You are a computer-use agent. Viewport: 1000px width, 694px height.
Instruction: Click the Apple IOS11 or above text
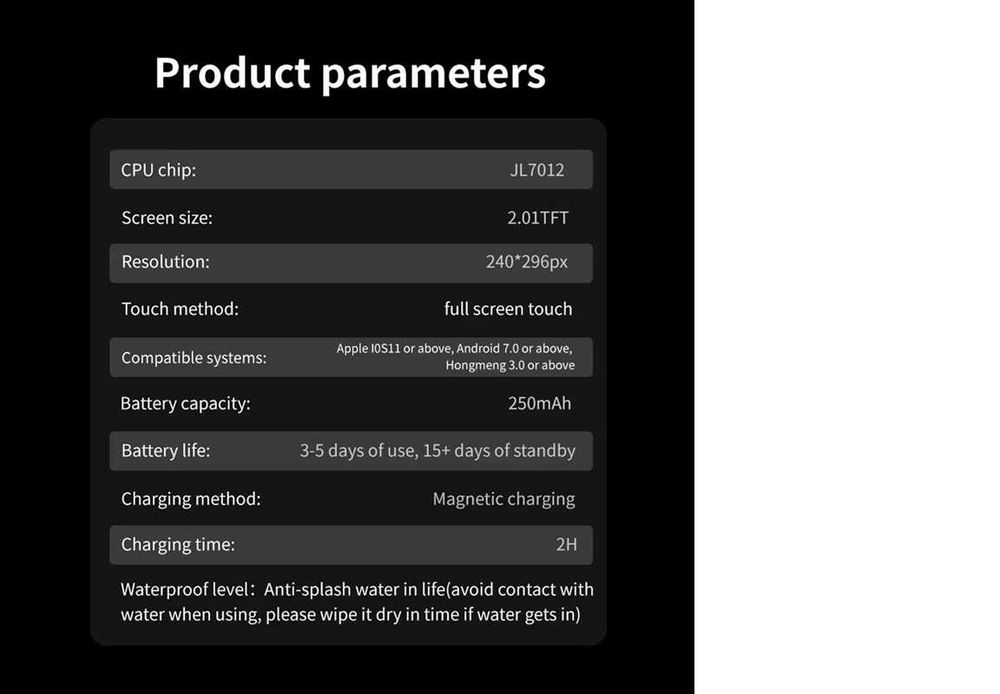click(393, 349)
